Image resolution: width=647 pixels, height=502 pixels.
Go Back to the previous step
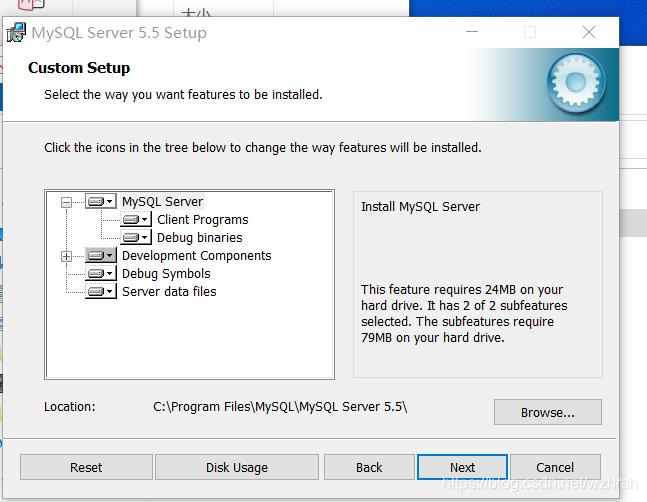coord(369,467)
